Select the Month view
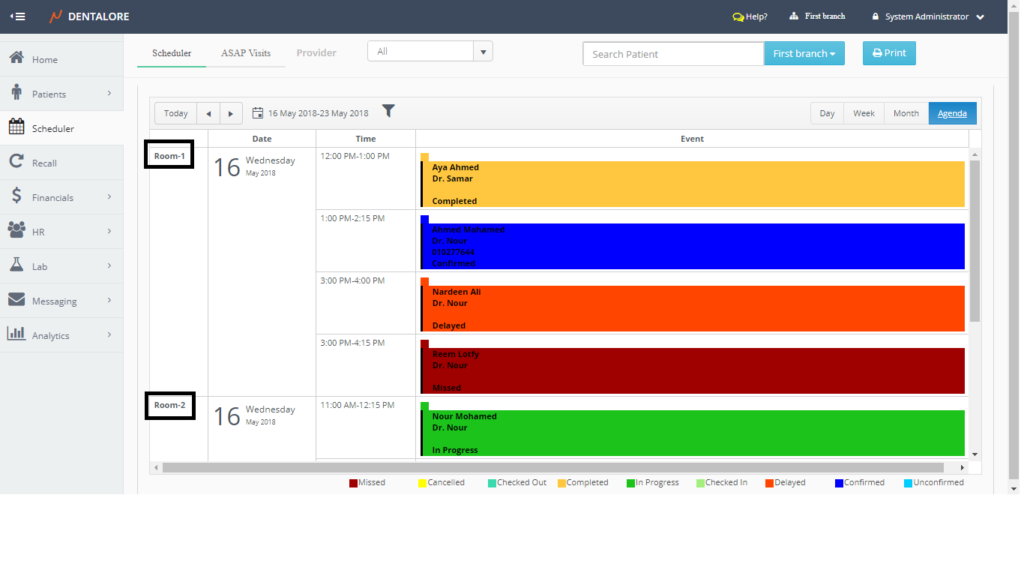This screenshot has height=576, width=1024. click(x=906, y=114)
